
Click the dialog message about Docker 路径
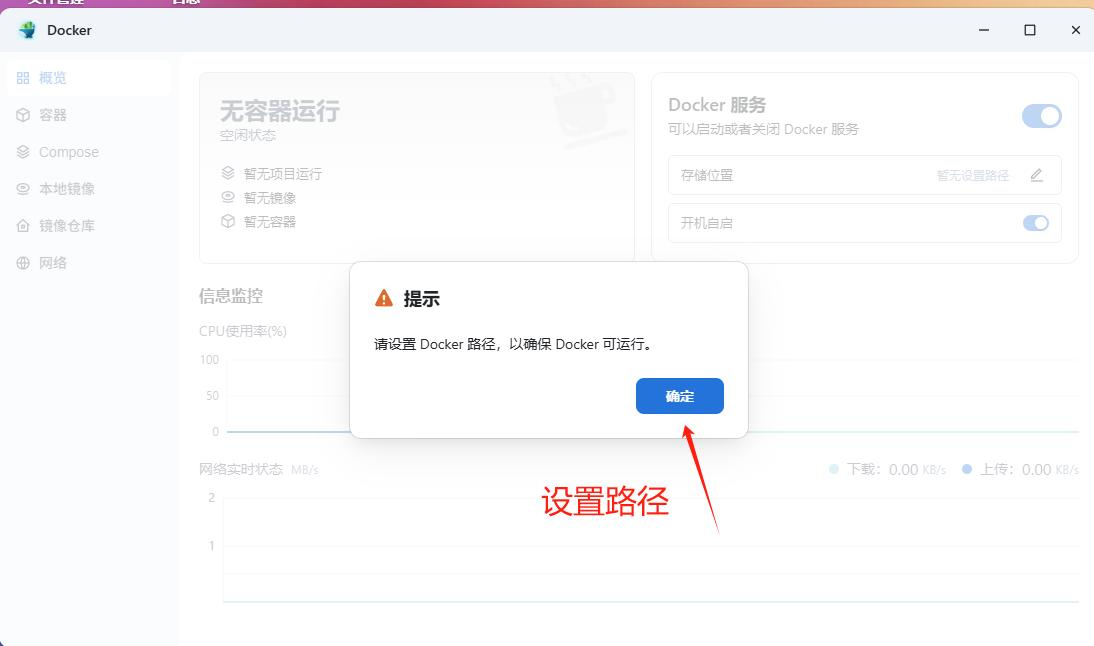[514, 344]
